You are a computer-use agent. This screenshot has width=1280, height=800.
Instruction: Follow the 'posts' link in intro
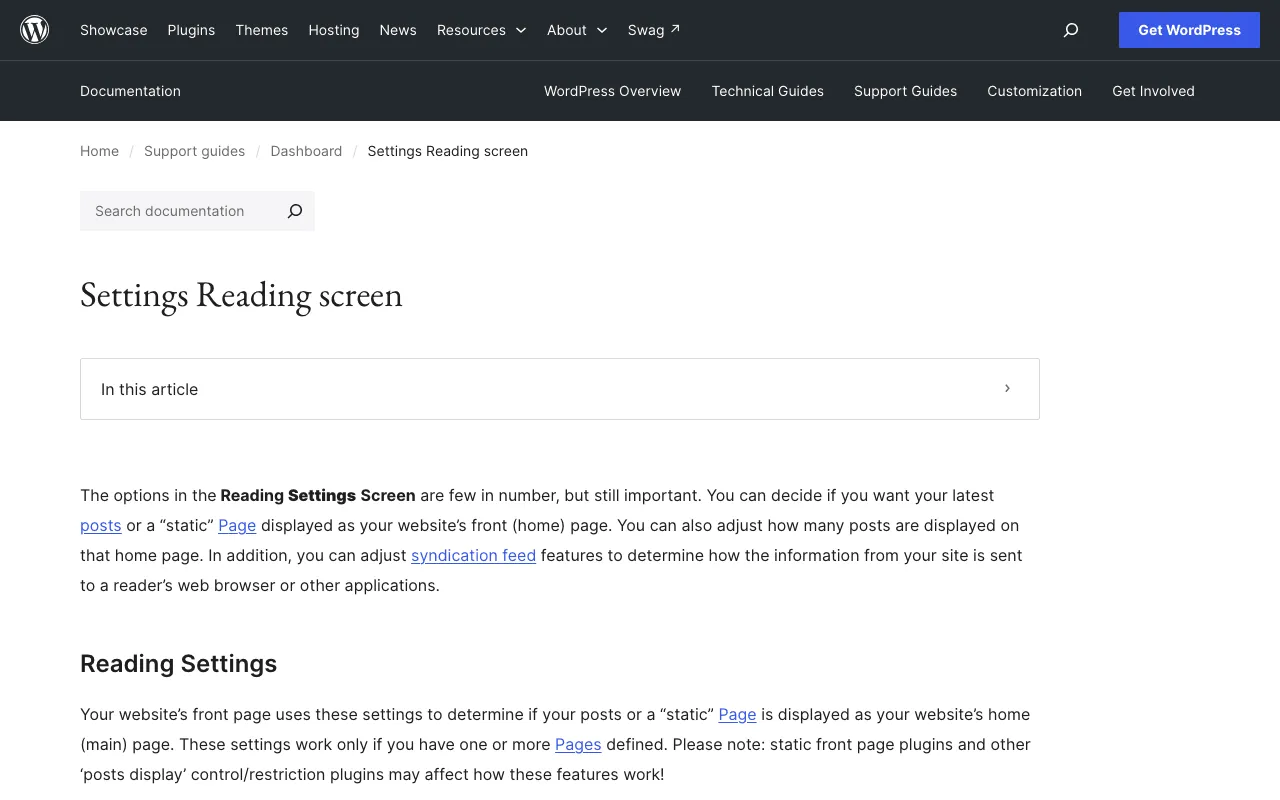tap(101, 525)
